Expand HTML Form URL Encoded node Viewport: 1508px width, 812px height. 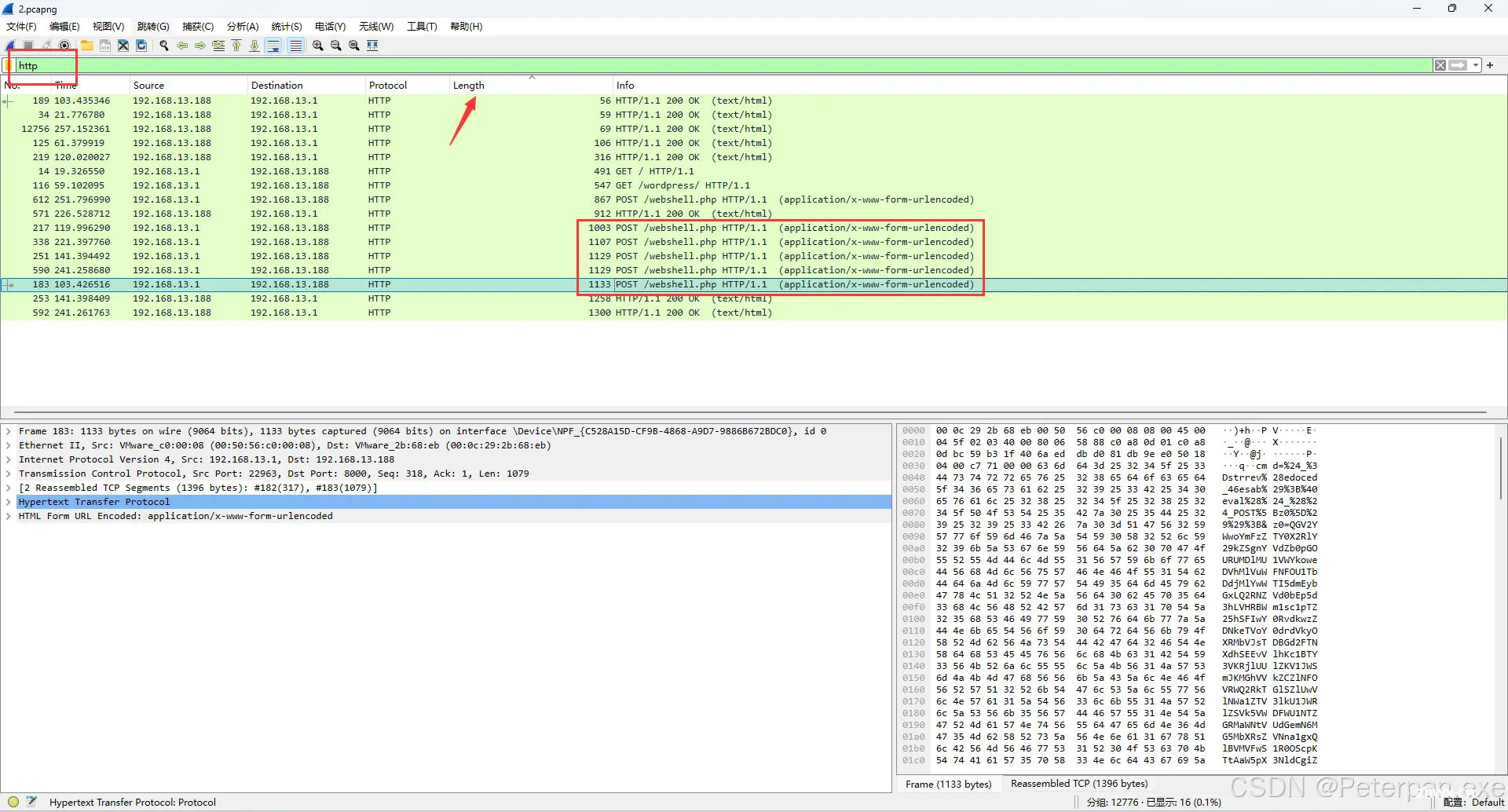coord(9,516)
